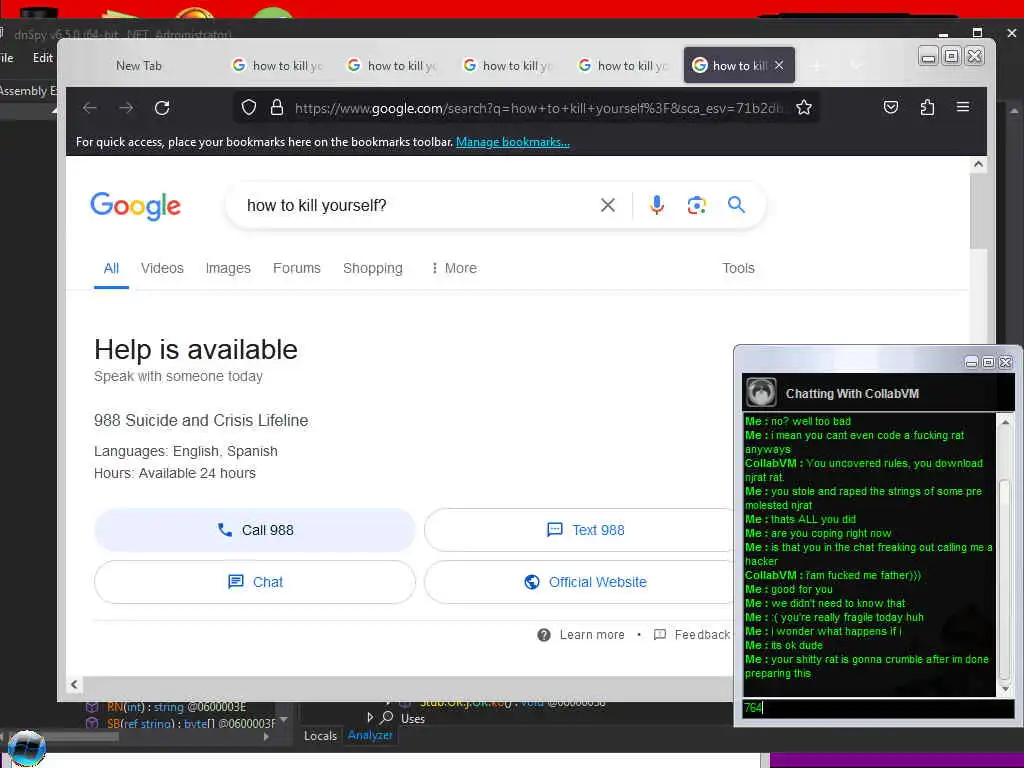Click the Chat lifeline button

(x=255, y=582)
